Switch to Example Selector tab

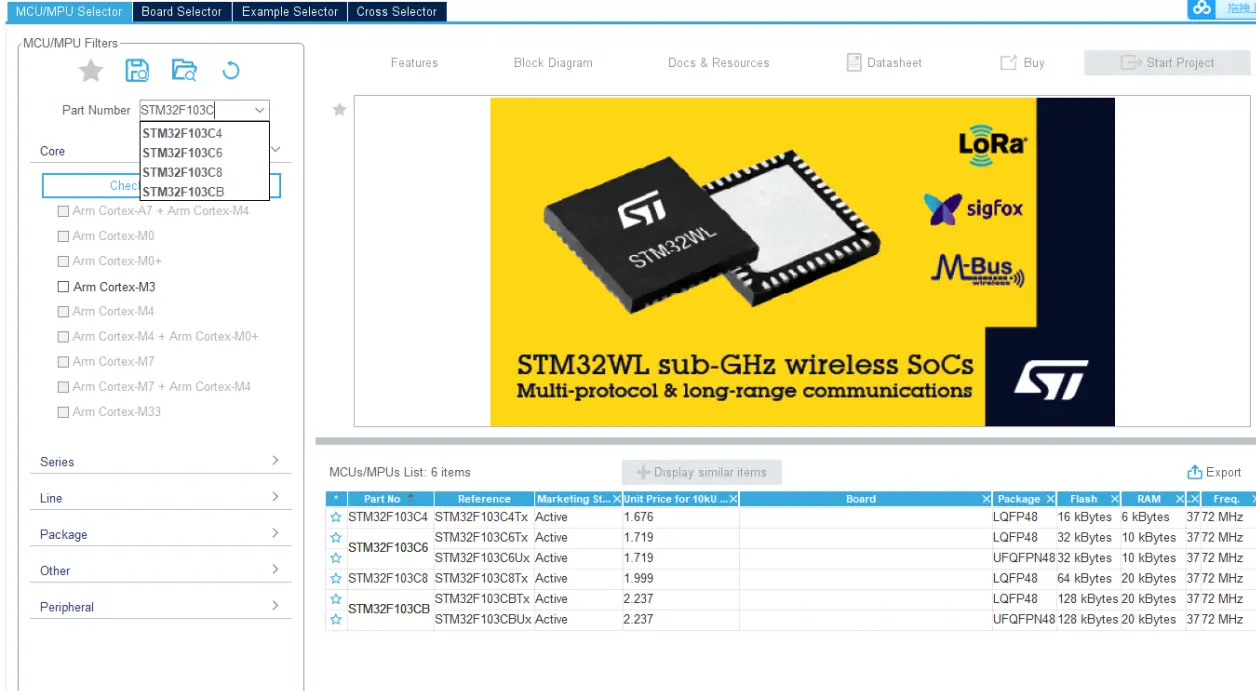[x=290, y=11]
